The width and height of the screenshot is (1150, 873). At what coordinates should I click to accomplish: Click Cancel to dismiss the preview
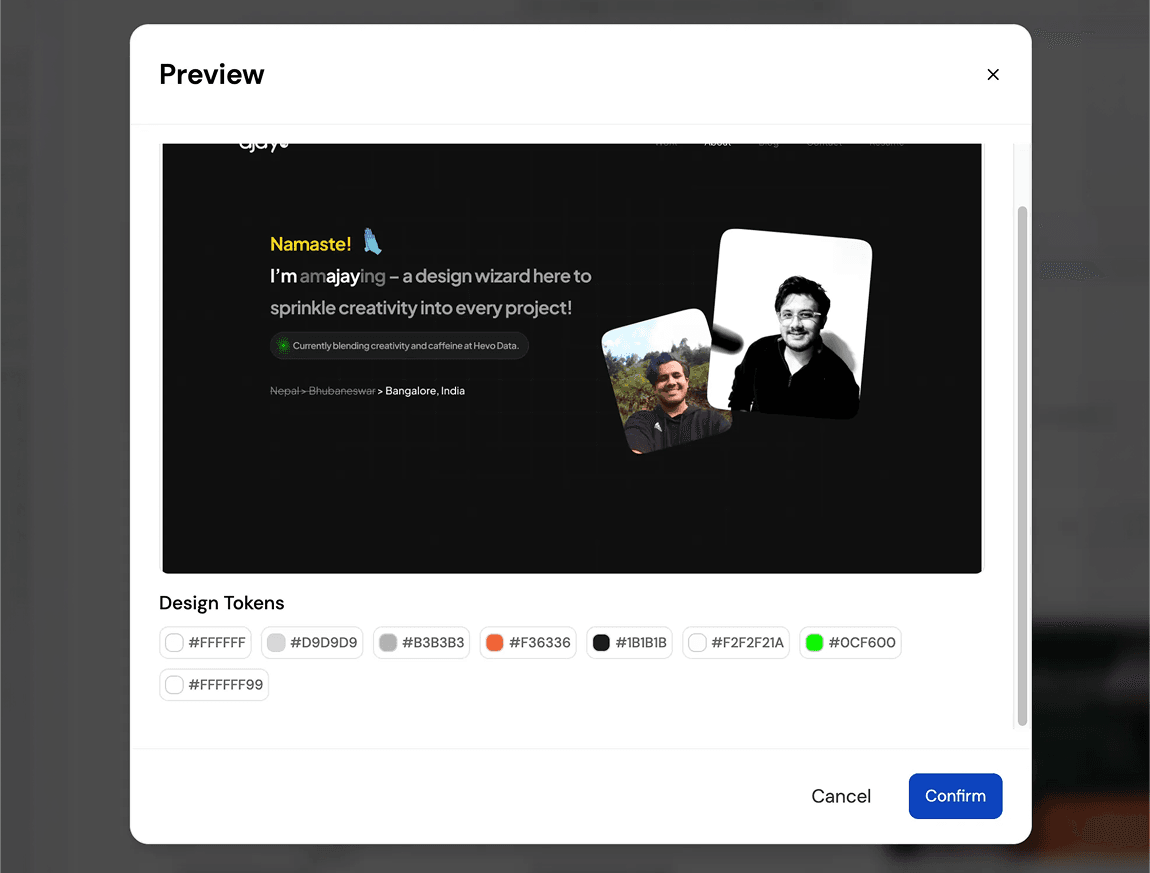click(x=841, y=796)
